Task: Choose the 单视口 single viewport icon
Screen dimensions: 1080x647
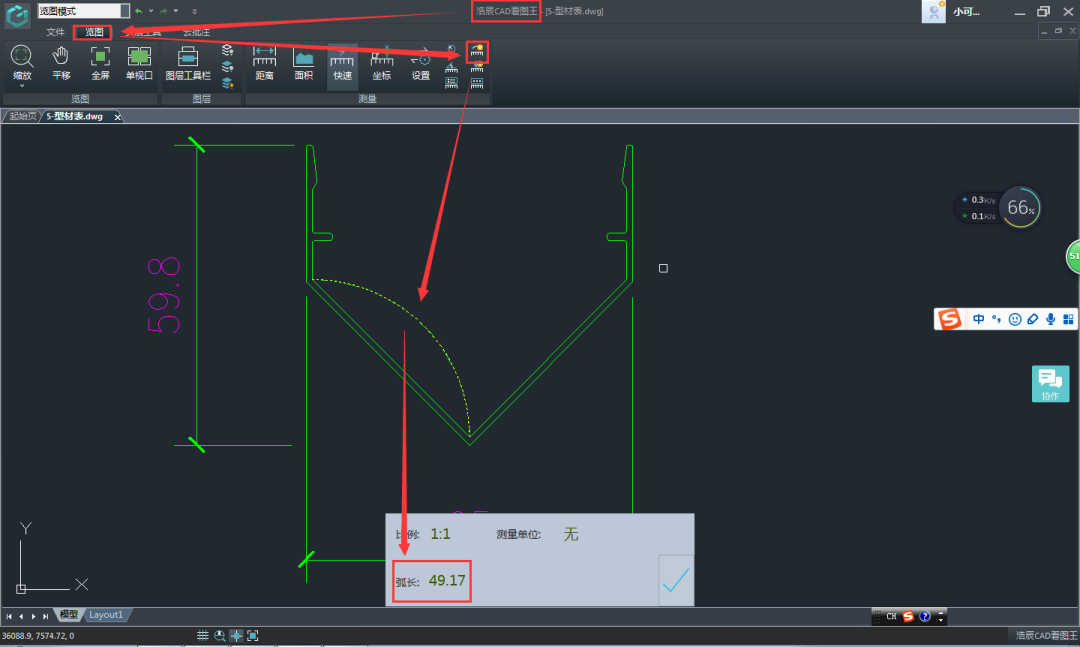Action: pyautogui.click(x=139, y=62)
